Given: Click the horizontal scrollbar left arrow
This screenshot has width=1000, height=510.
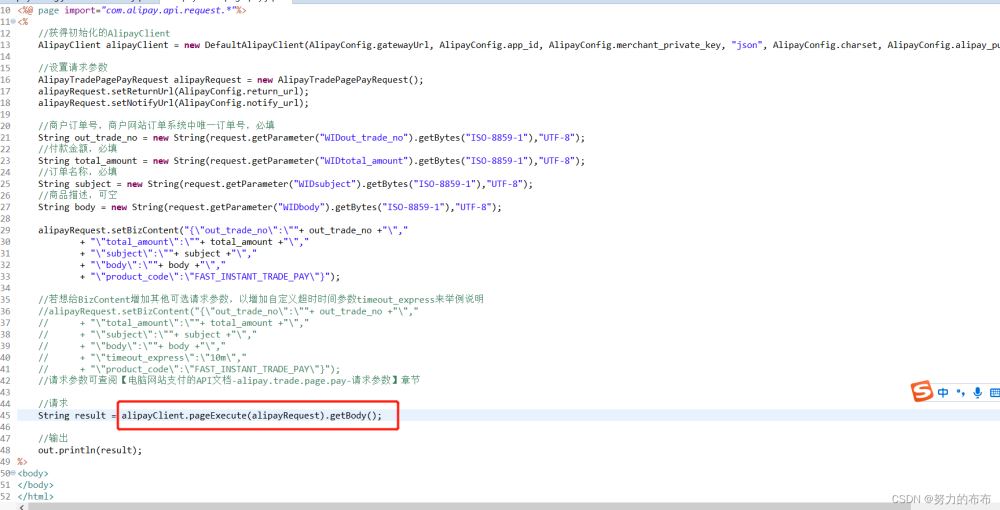Looking at the screenshot, I should tap(22, 506).
